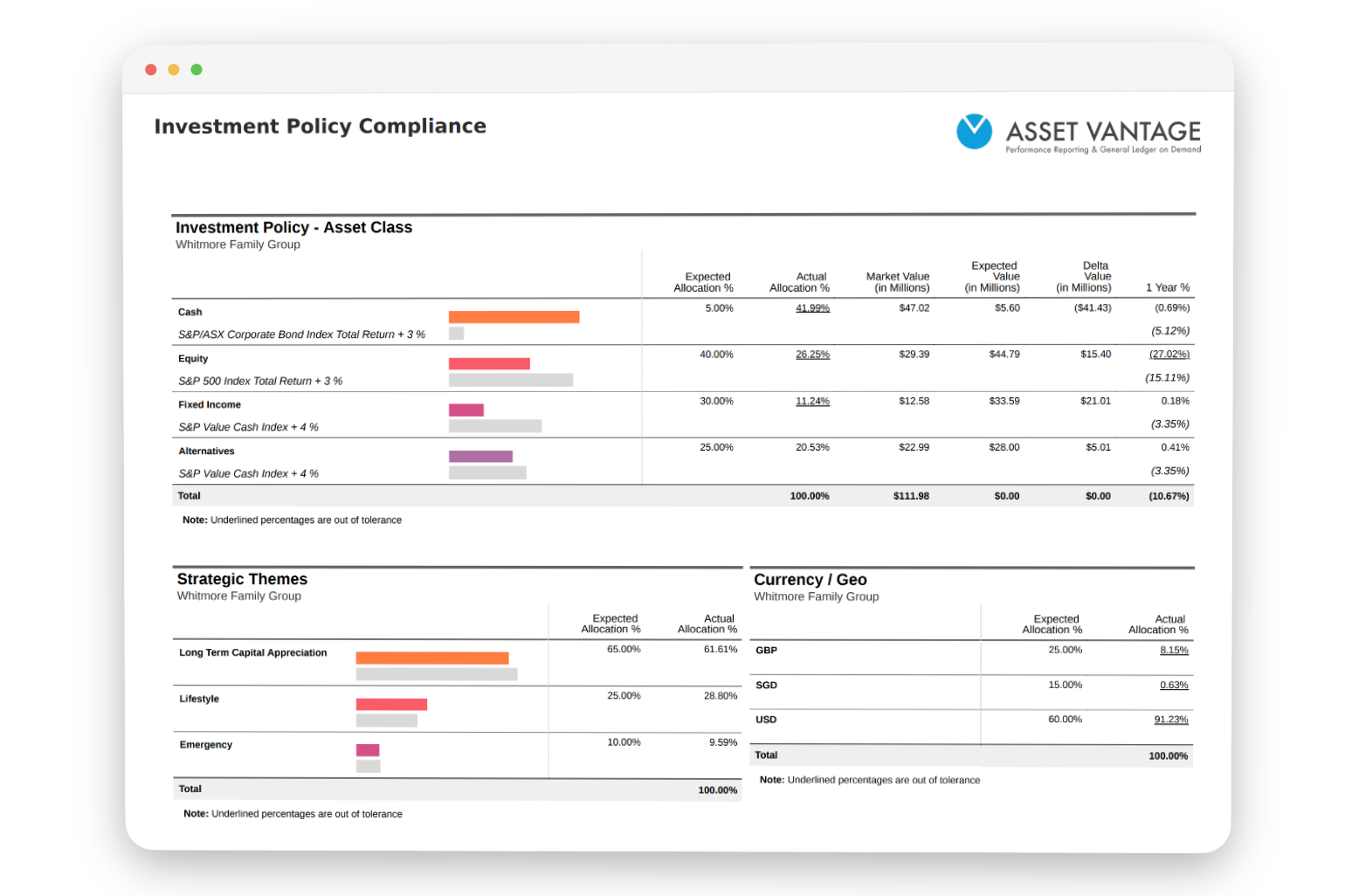Click total market value $111.98
Image resolution: width=1352 pixels, height=896 pixels.
[911, 496]
